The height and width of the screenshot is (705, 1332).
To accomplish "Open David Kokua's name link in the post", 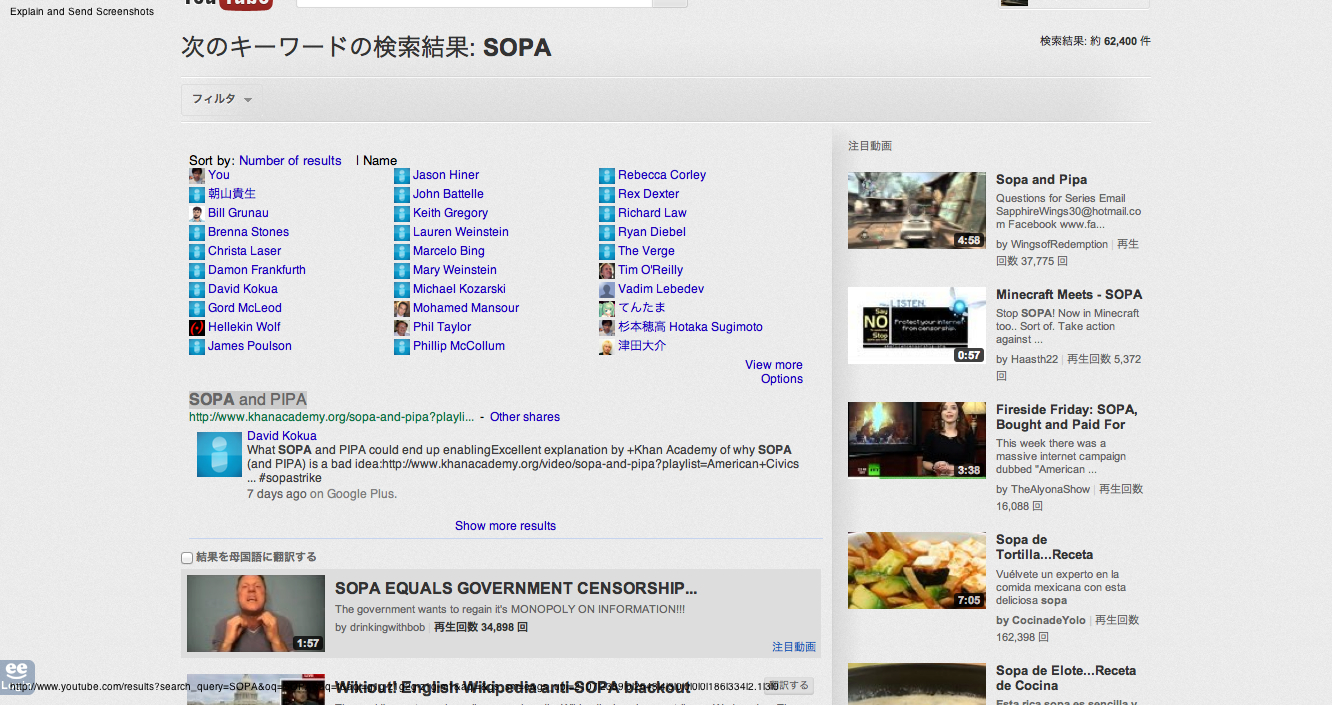I will [282, 436].
